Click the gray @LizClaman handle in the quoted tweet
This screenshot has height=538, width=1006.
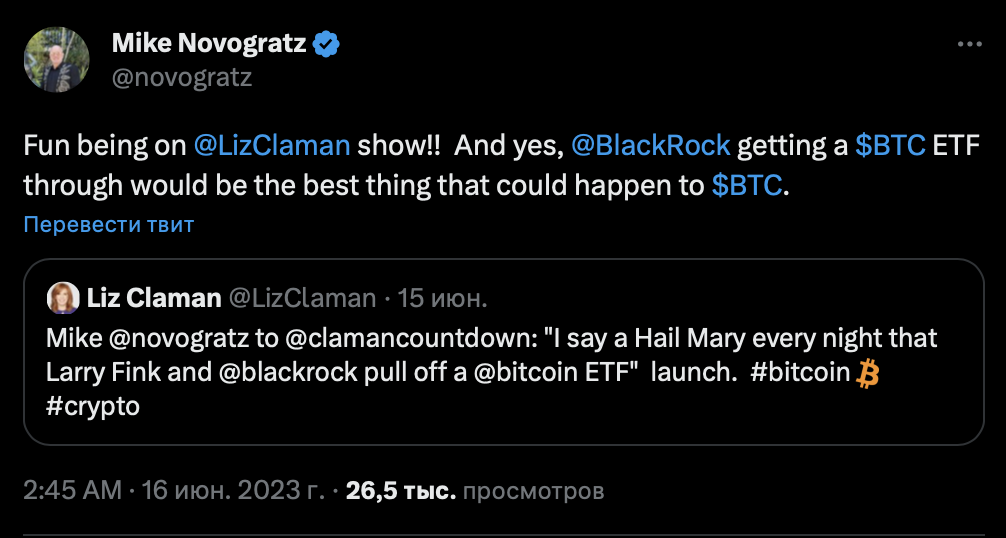(x=303, y=298)
